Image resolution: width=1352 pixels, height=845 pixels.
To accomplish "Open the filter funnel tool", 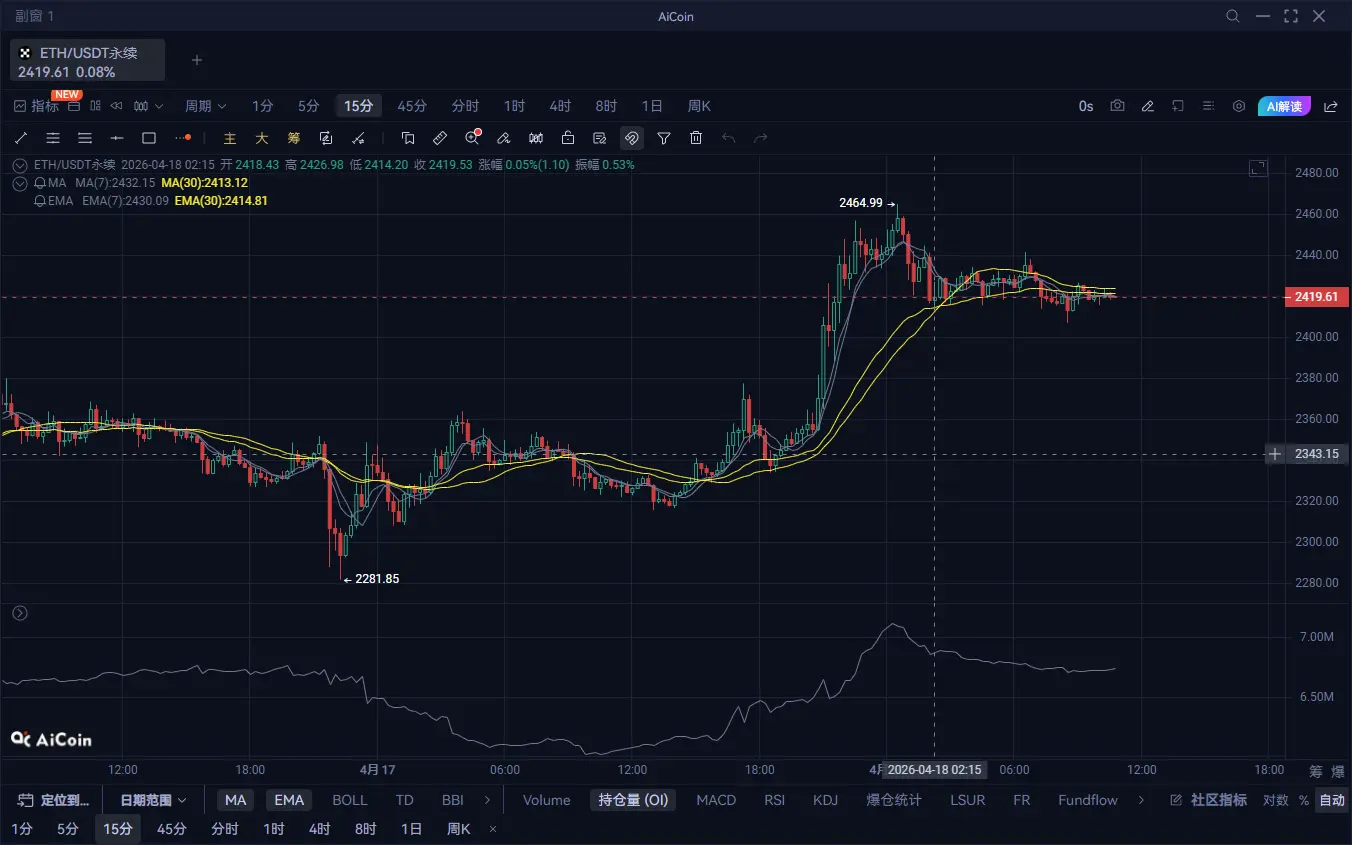I will pos(664,138).
